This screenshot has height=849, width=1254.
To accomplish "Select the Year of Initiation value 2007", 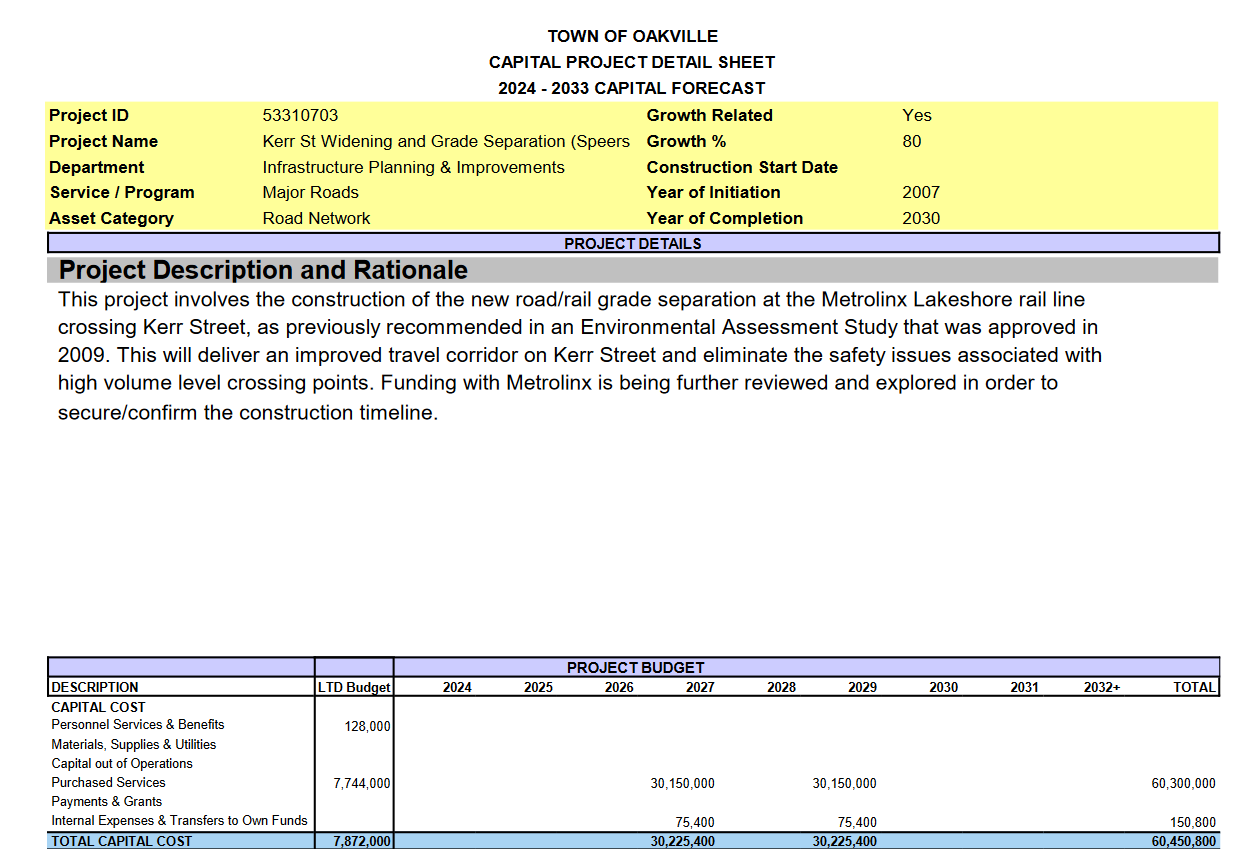I will 920,192.
